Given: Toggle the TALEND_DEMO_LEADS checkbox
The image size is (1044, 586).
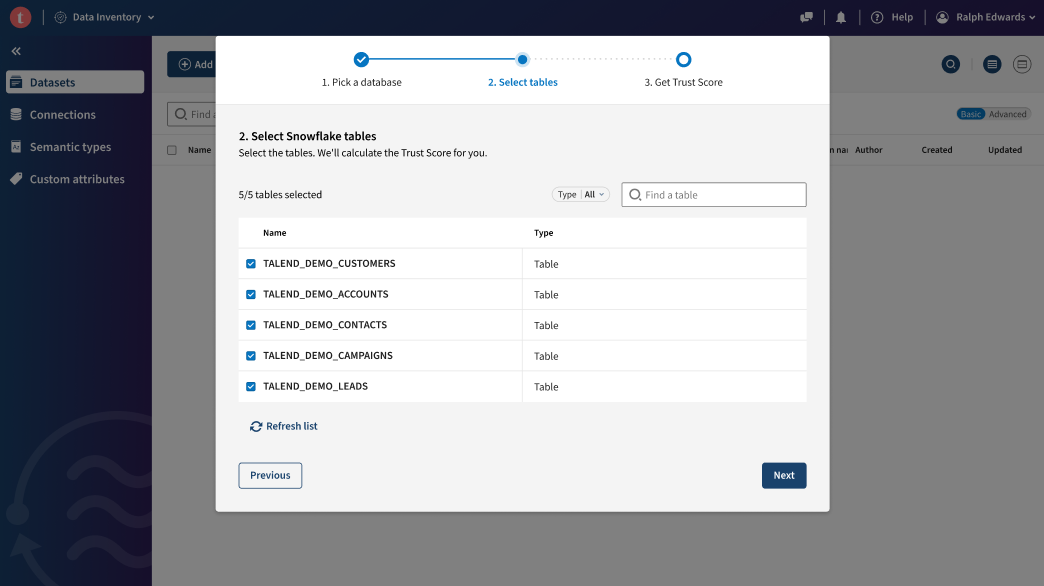Looking at the screenshot, I should 251,386.
